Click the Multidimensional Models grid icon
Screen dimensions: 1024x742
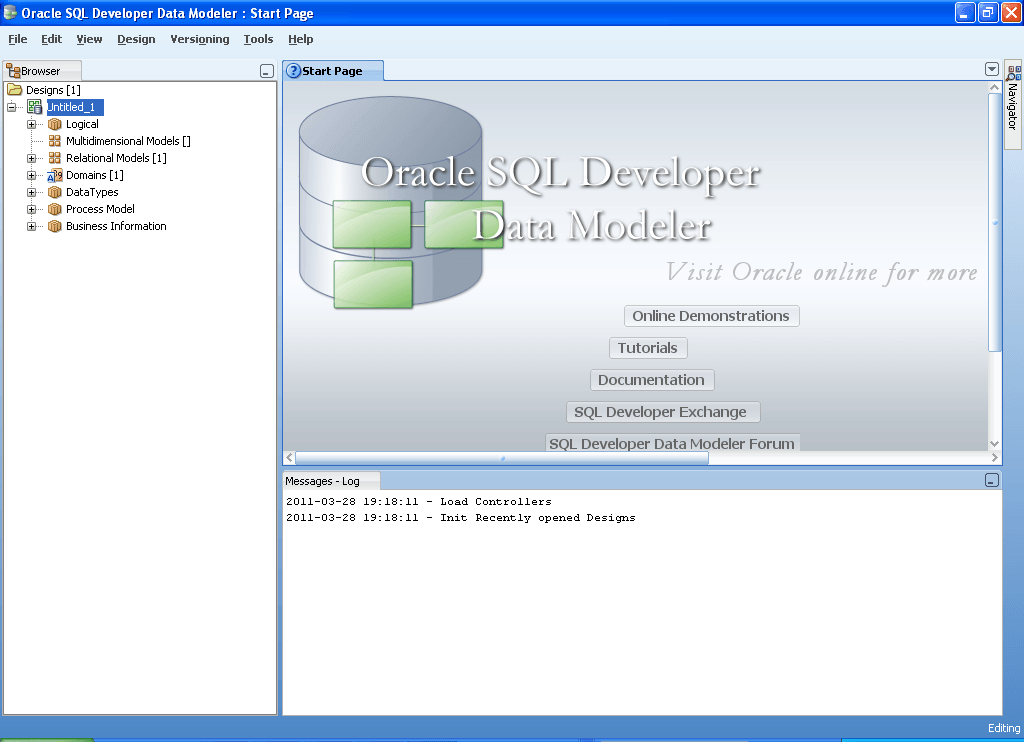click(55, 141)
